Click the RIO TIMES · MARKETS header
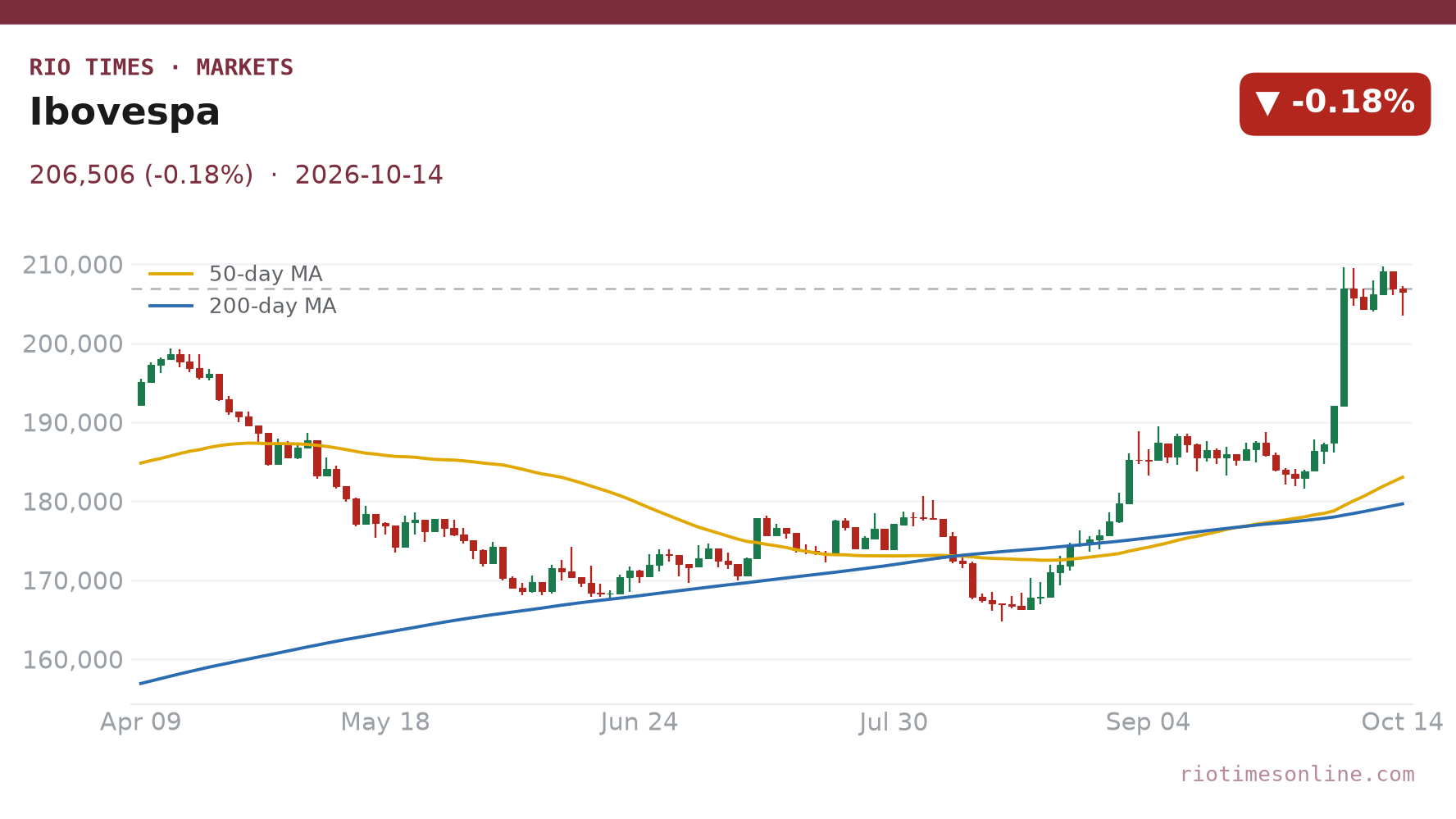Image resolution: width=1456 pixels, height=819 pixels. pyautogui.click(x=162, y=67)
